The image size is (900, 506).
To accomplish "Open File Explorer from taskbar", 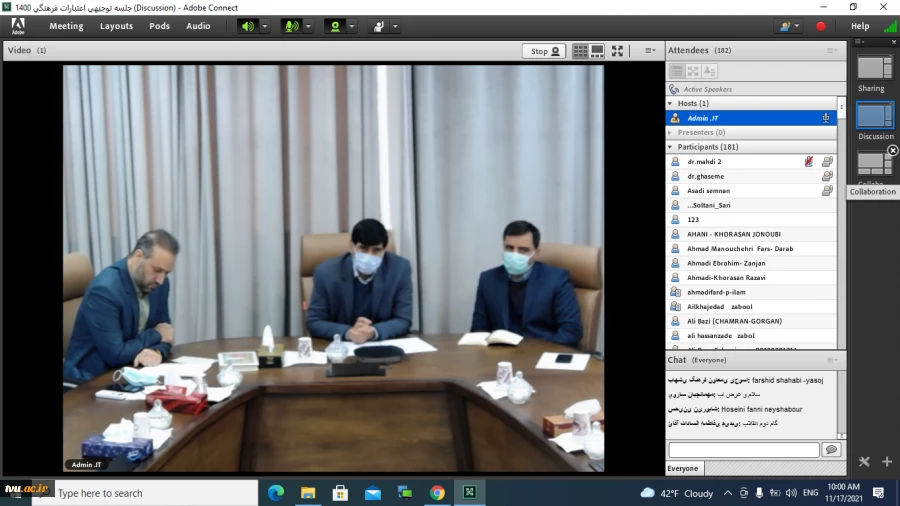I will pyautogui.click(x=308, y=493).
